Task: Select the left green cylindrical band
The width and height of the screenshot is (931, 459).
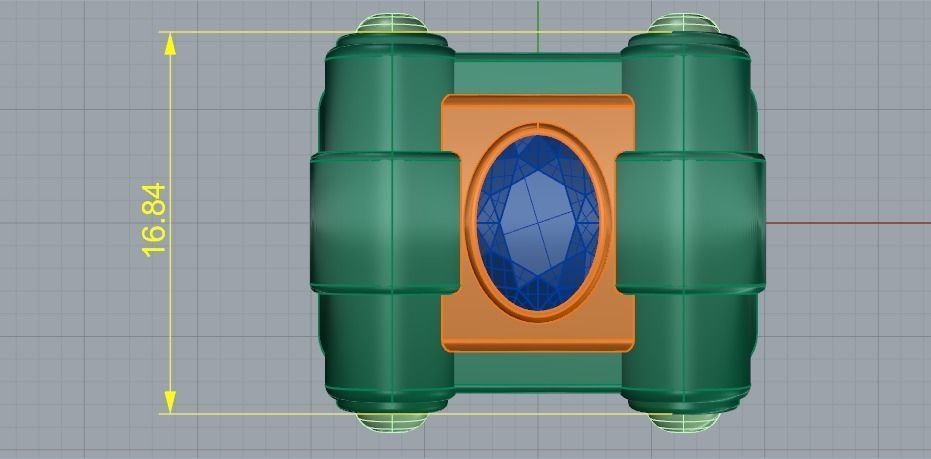Action: [x=385, y=223]
